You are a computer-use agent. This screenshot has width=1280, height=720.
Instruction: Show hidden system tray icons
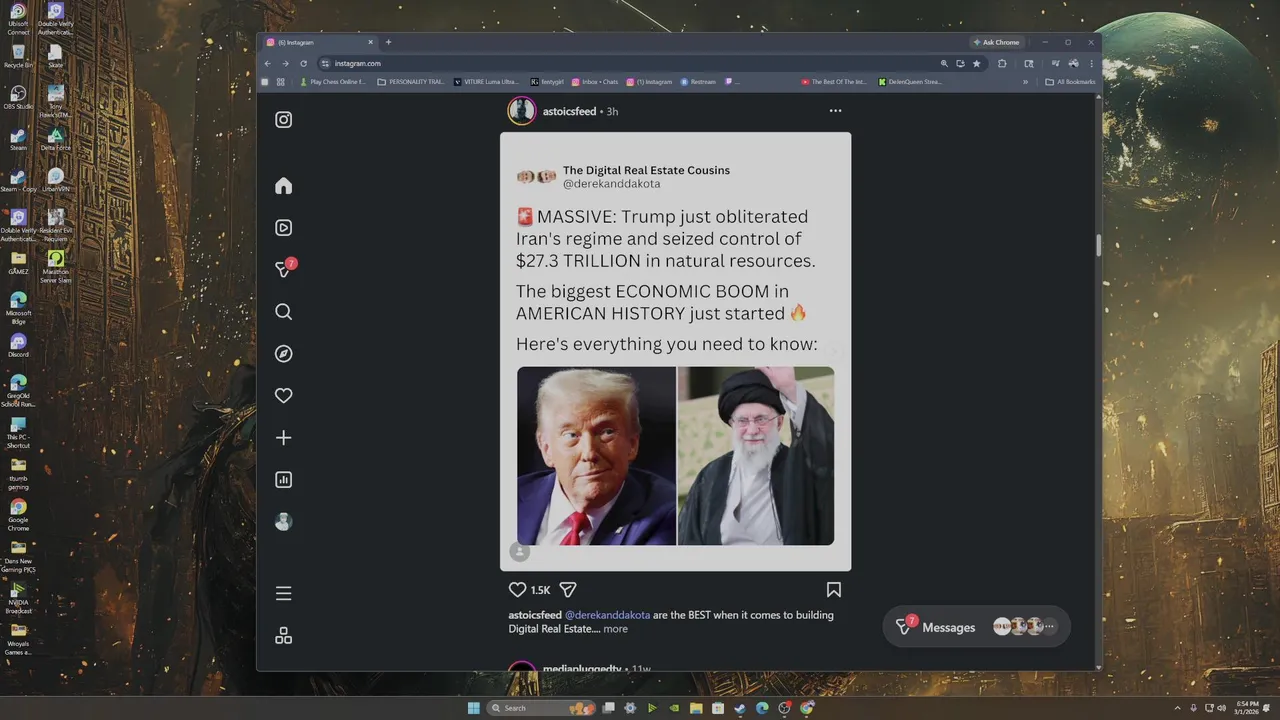coord(1177,708)
